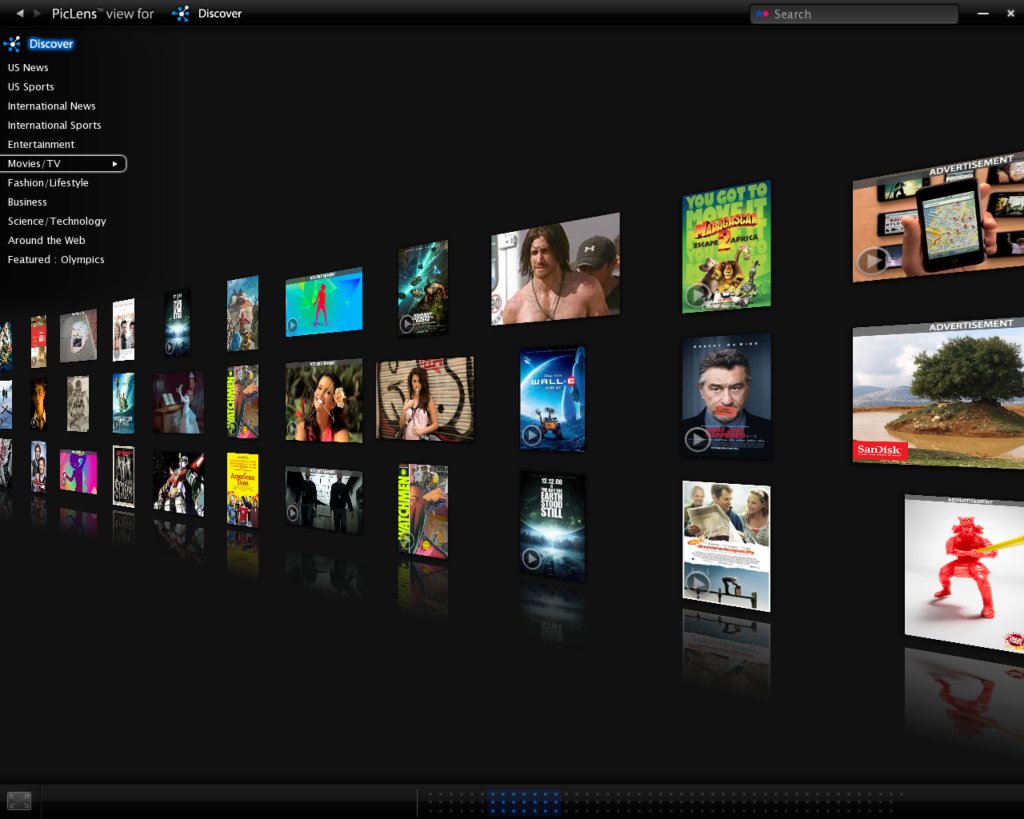Open the yellow American Teen poster
The width and height of the screenshot is (1024, 819).
[x=242, y=490]
